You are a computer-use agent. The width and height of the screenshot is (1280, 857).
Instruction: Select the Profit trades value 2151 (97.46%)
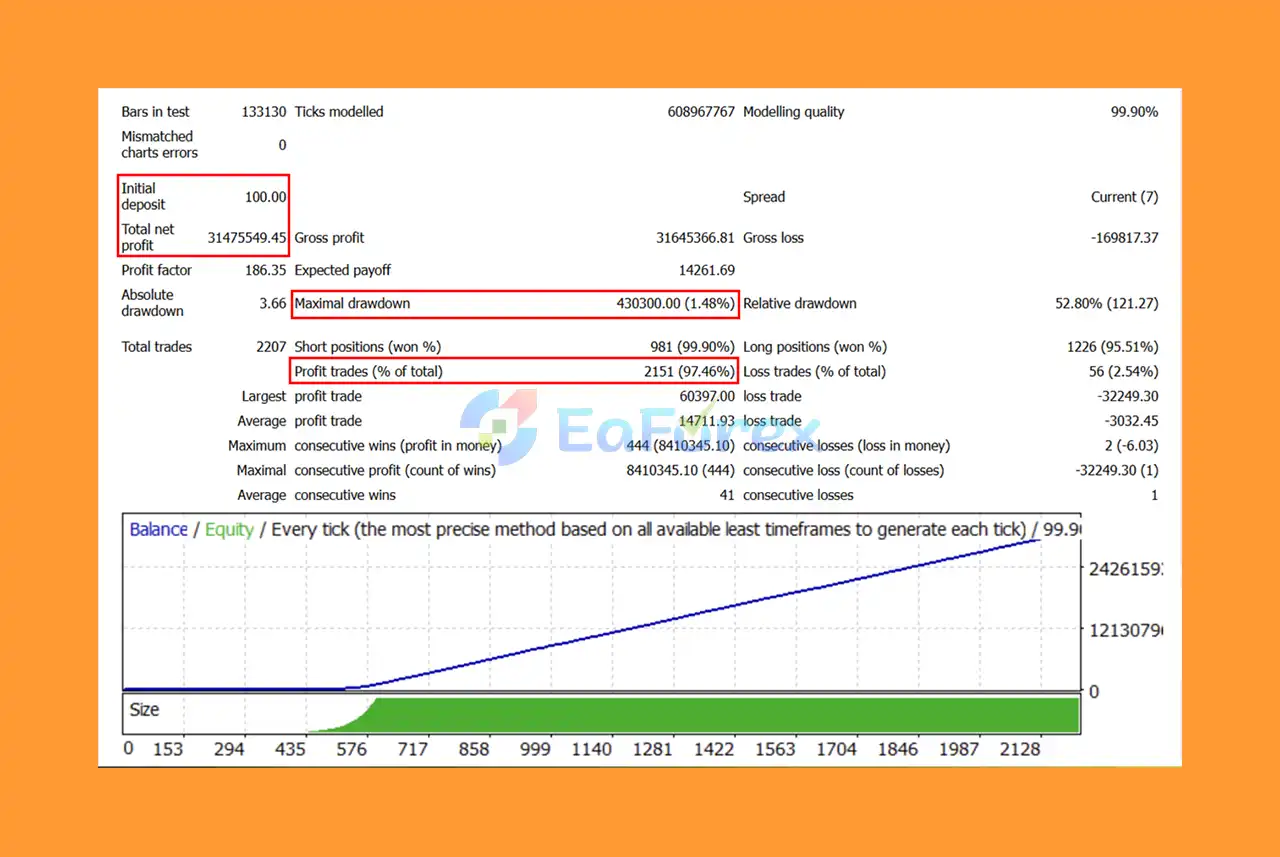689,372
